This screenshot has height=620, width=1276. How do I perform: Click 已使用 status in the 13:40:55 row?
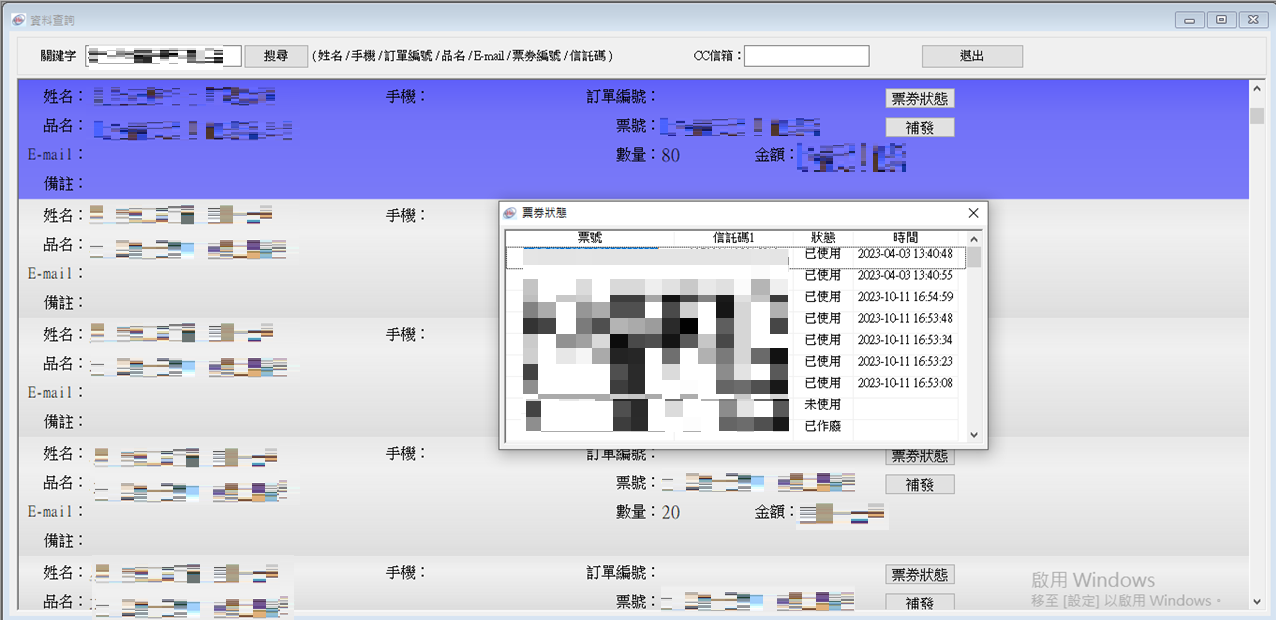(823, 275)
